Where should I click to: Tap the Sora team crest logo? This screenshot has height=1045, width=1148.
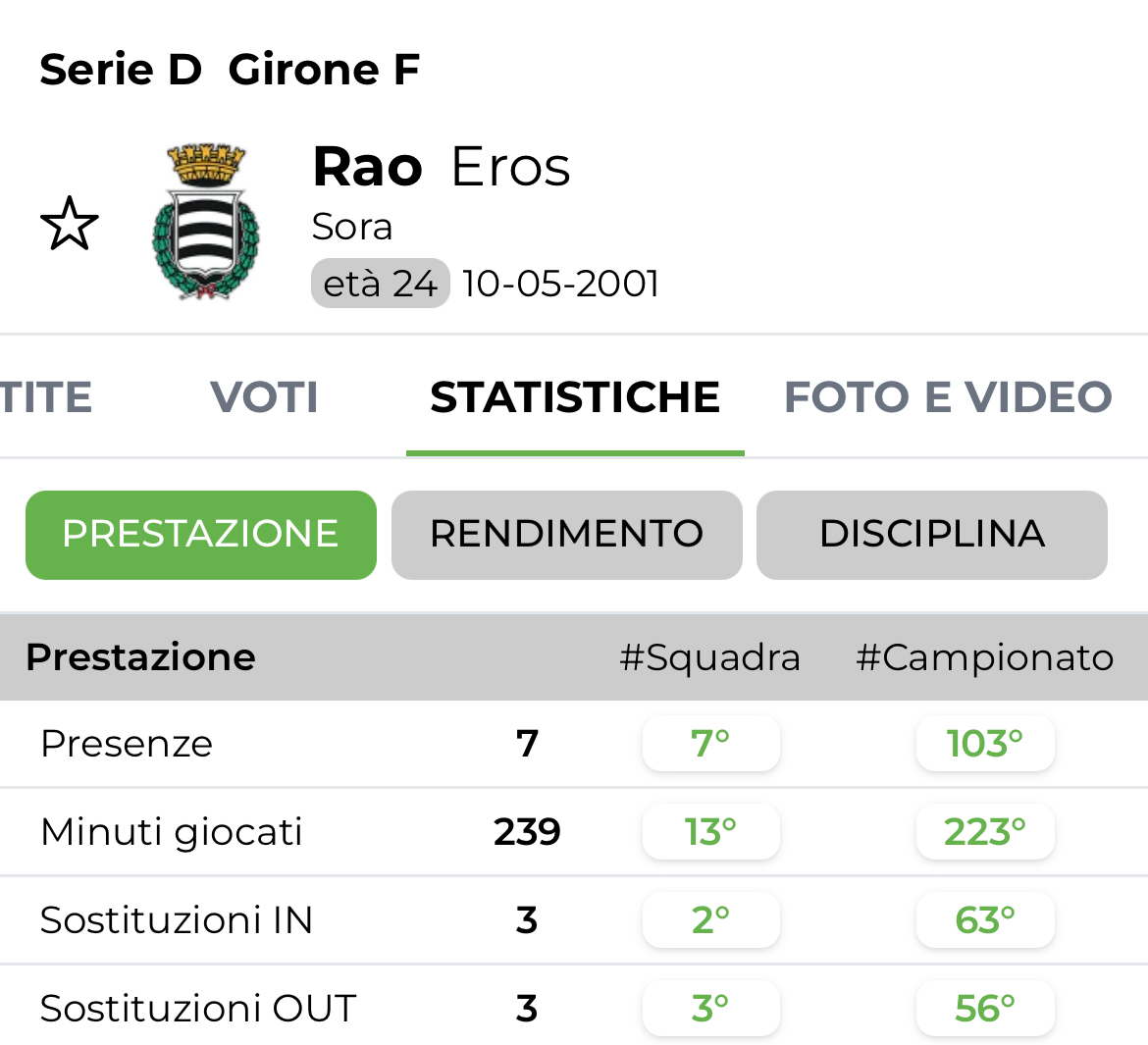[206, 223]
